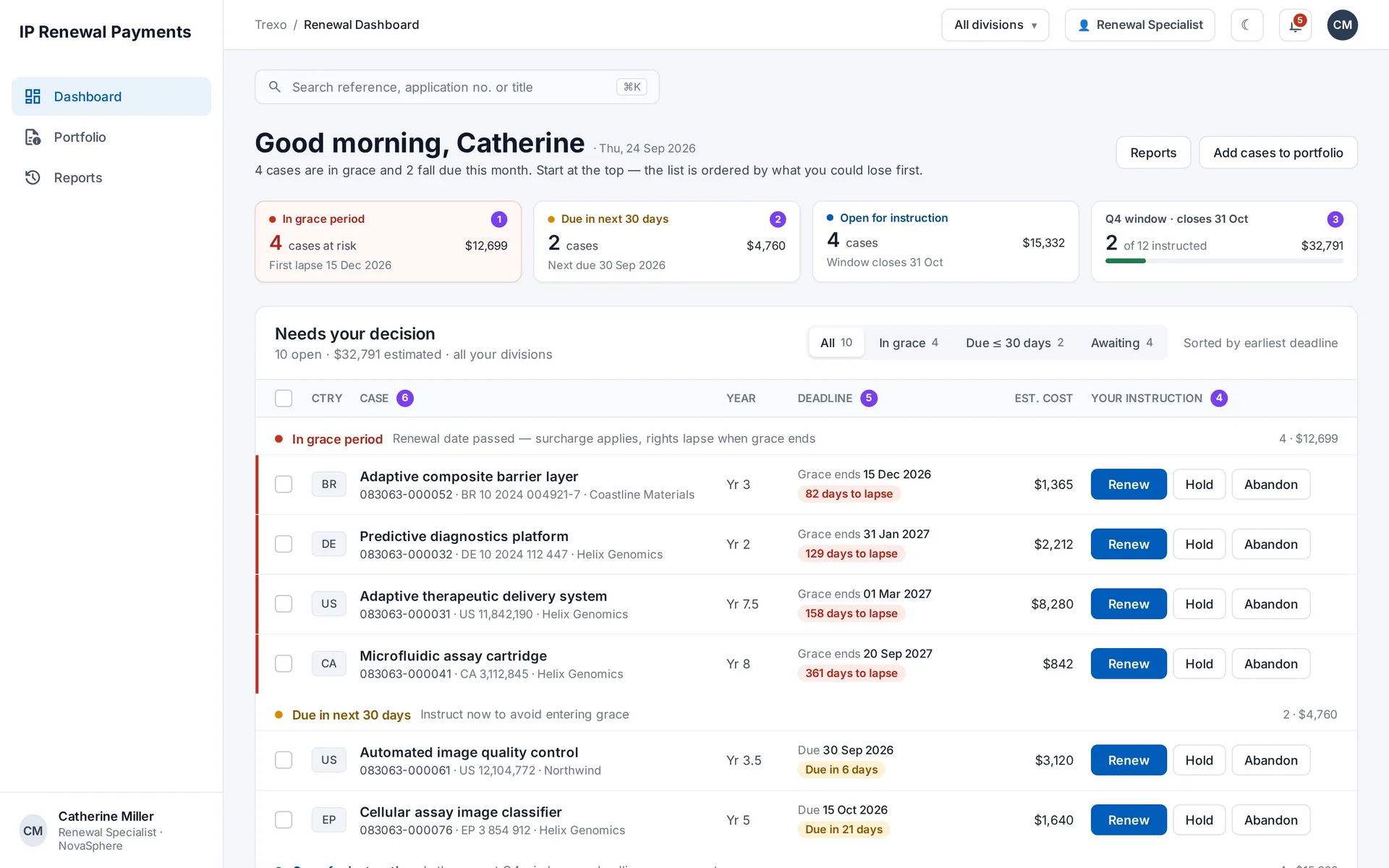Screen dimensions: 1389x868
Task: Click the search reference input field
Action: (456, 87)
